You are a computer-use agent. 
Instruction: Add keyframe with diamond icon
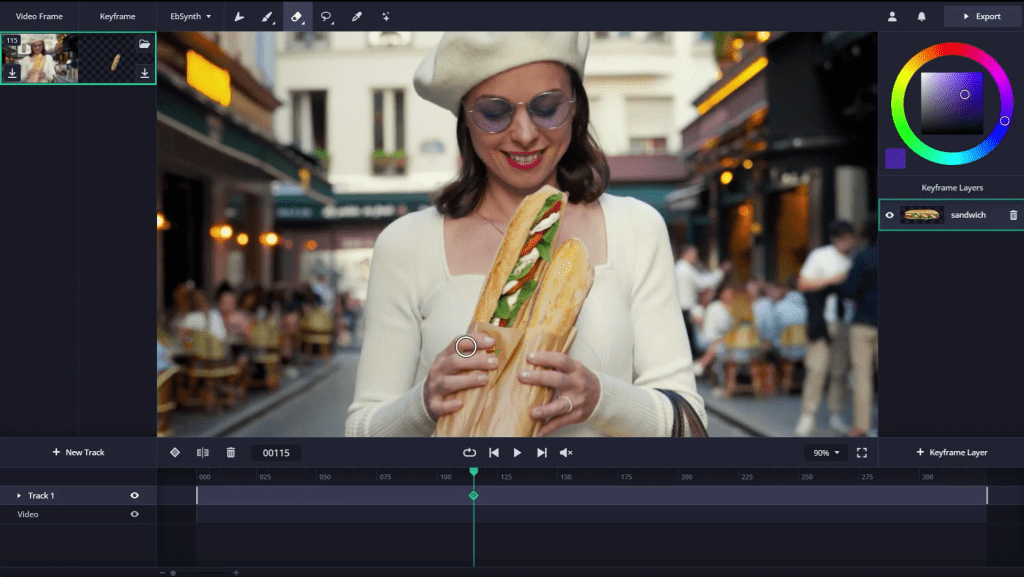point(175,452)
